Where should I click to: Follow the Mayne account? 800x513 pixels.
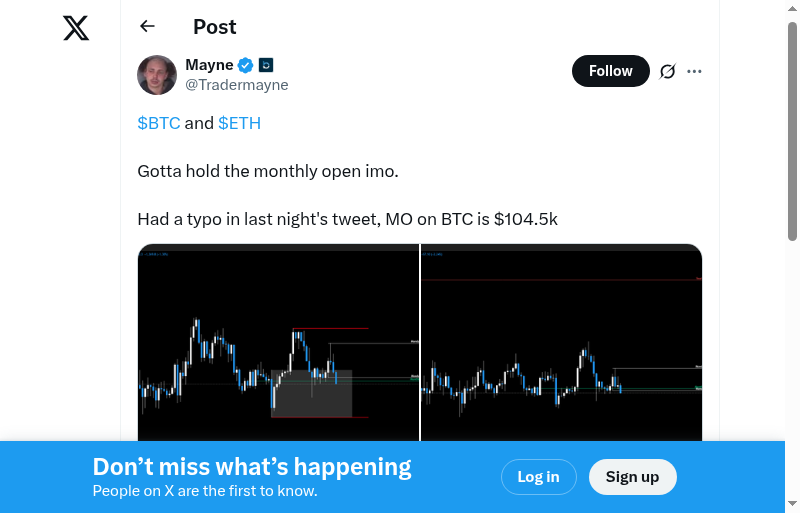tap(610, 71)
